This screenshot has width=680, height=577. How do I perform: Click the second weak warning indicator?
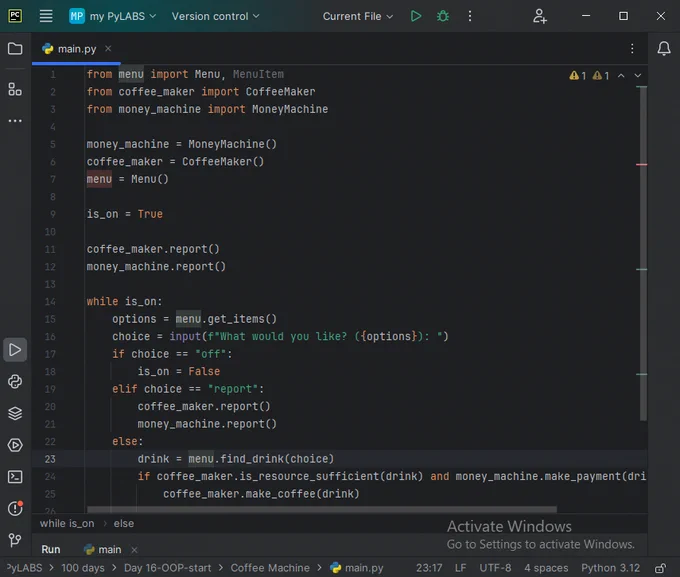coord(601,75)
